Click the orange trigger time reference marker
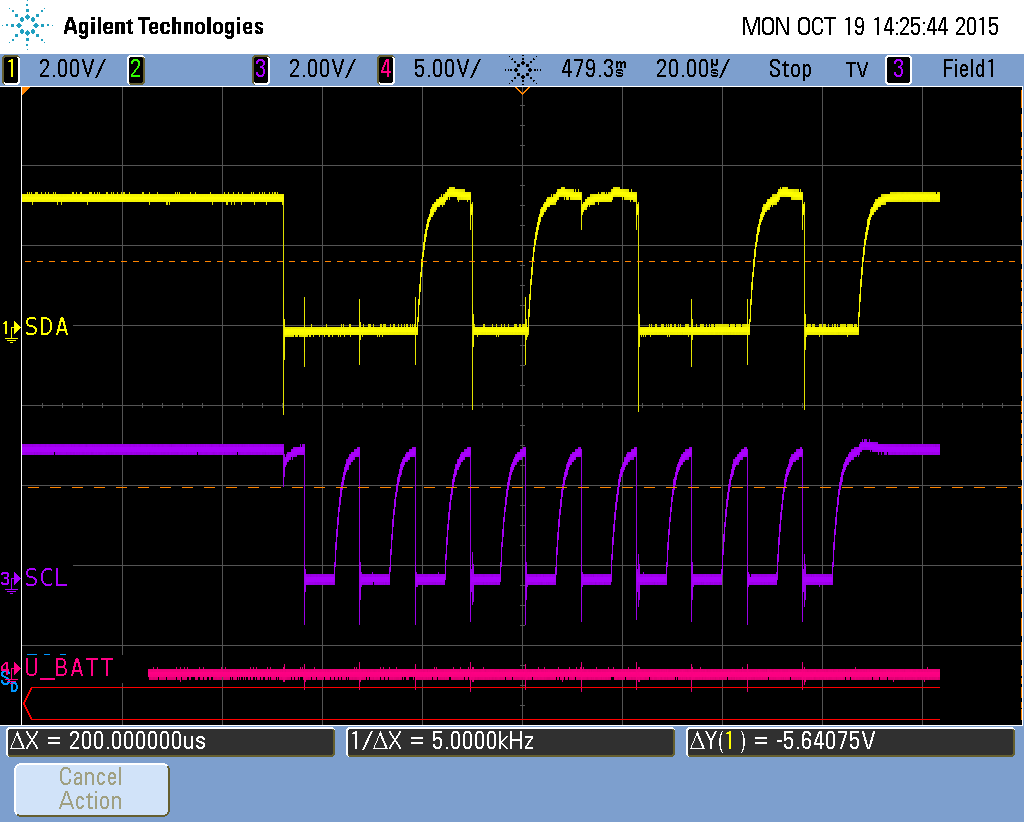This screenshot has height=822, width=1024. click(521, 90)
